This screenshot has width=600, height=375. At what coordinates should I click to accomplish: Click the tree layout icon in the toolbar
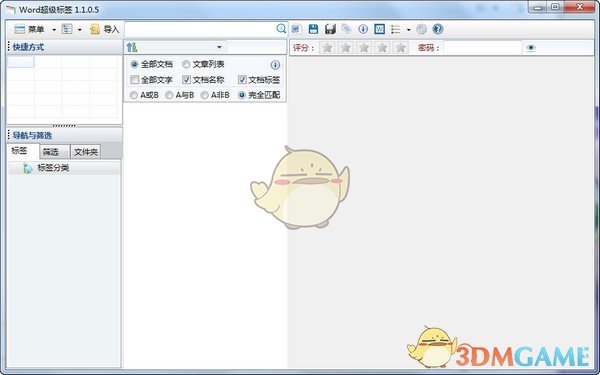pos(67,29)
